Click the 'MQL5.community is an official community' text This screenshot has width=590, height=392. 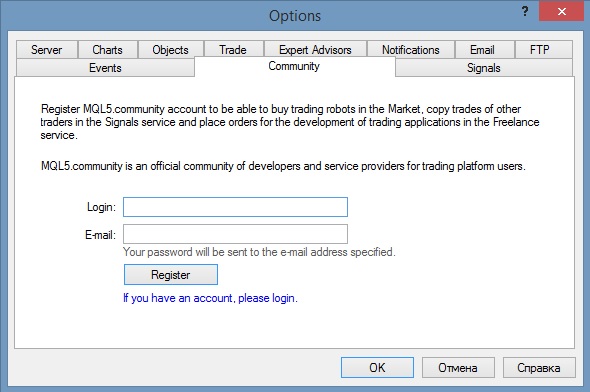(283, 166)
